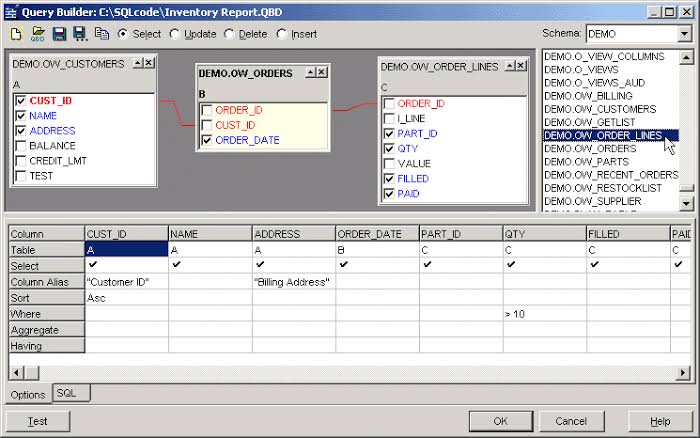Uncheck the PART_ID column checkbox
The width and height of the screenshot is (700, 438).
[x=389, y=133]
